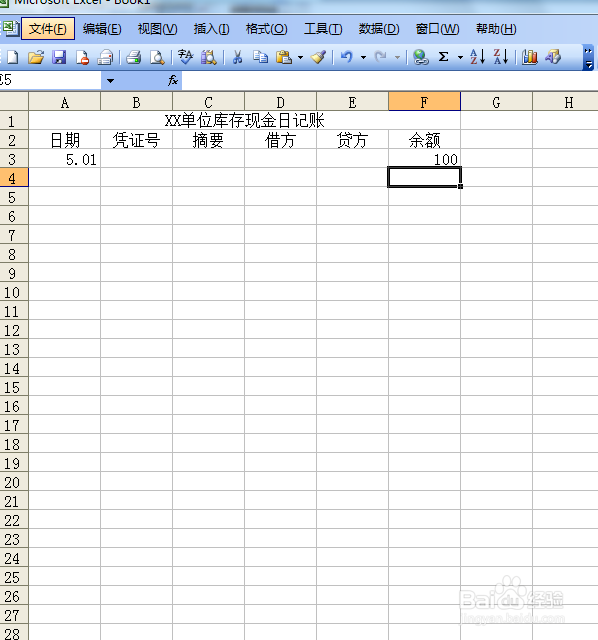The width and height of the screenshot is (598, 640).
Task: Open the 工具(T) menu
Action: (x=323, y=29)
